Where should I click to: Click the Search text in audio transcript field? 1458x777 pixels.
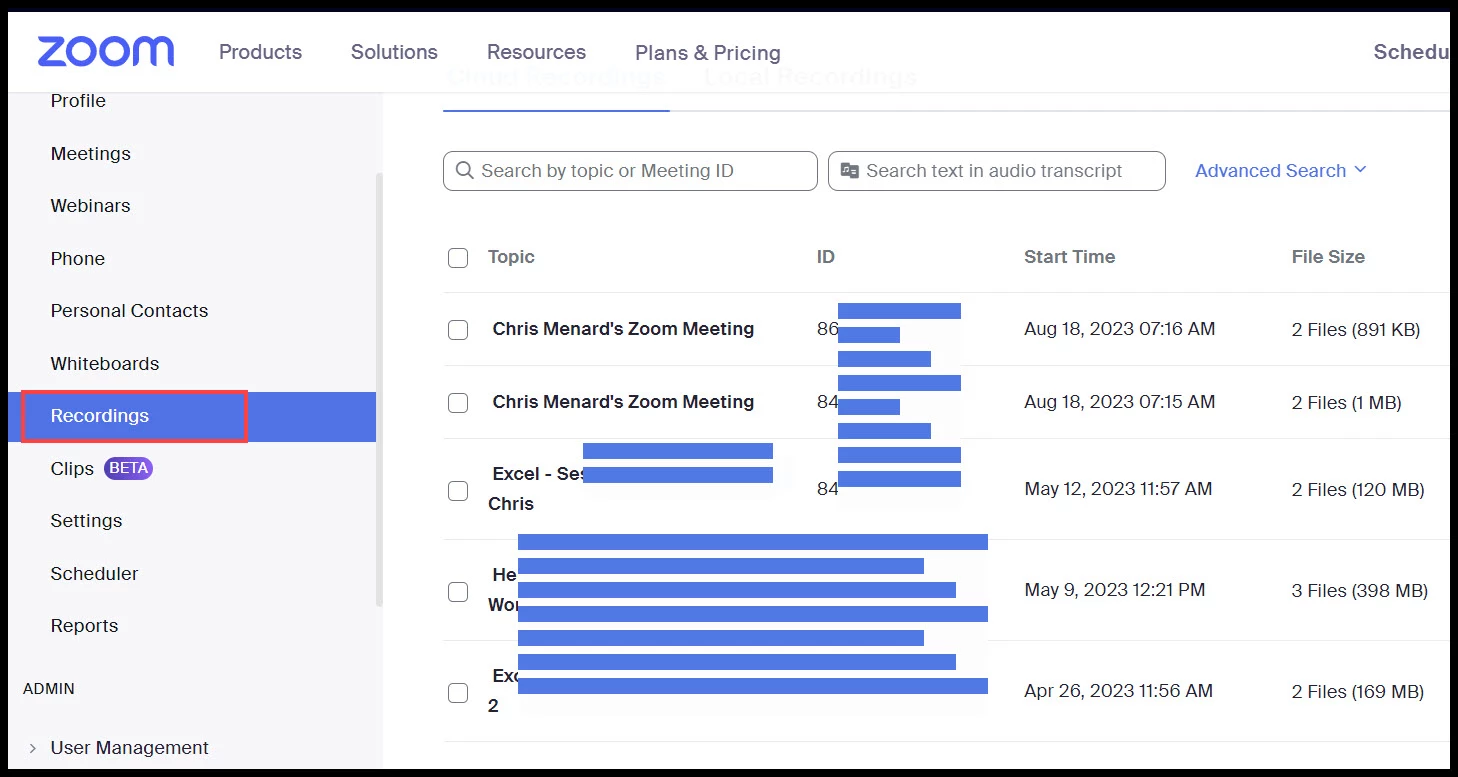(x=997, y=171)
